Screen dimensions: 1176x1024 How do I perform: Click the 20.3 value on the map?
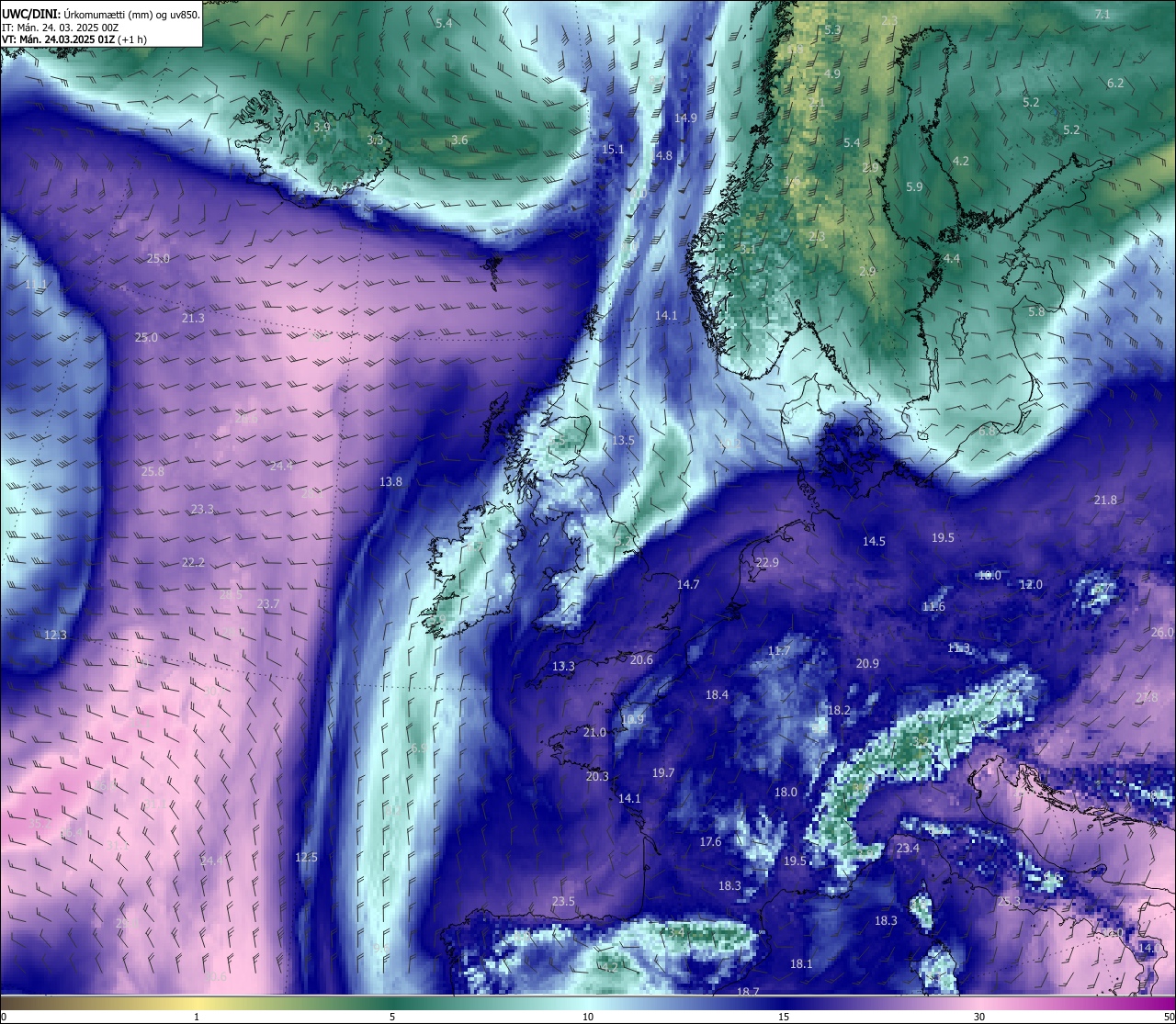[x=597, y=776]
